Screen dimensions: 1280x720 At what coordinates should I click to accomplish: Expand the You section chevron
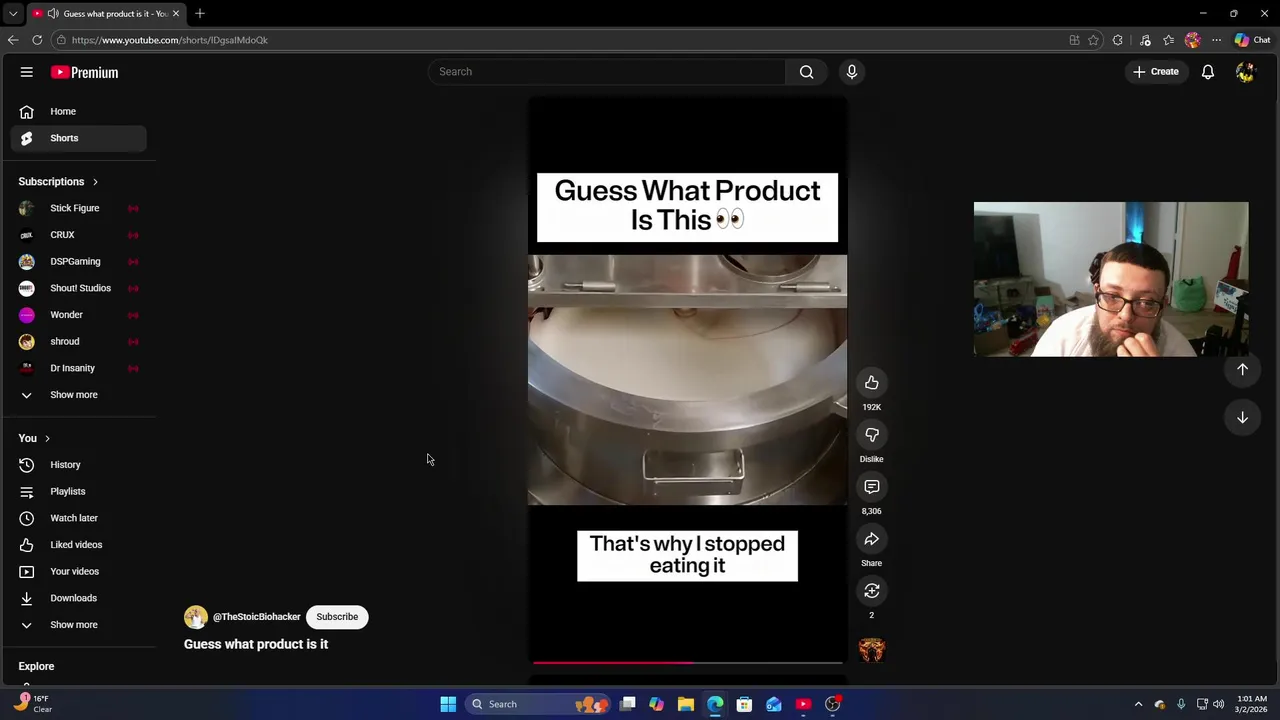tap(47, 438)
